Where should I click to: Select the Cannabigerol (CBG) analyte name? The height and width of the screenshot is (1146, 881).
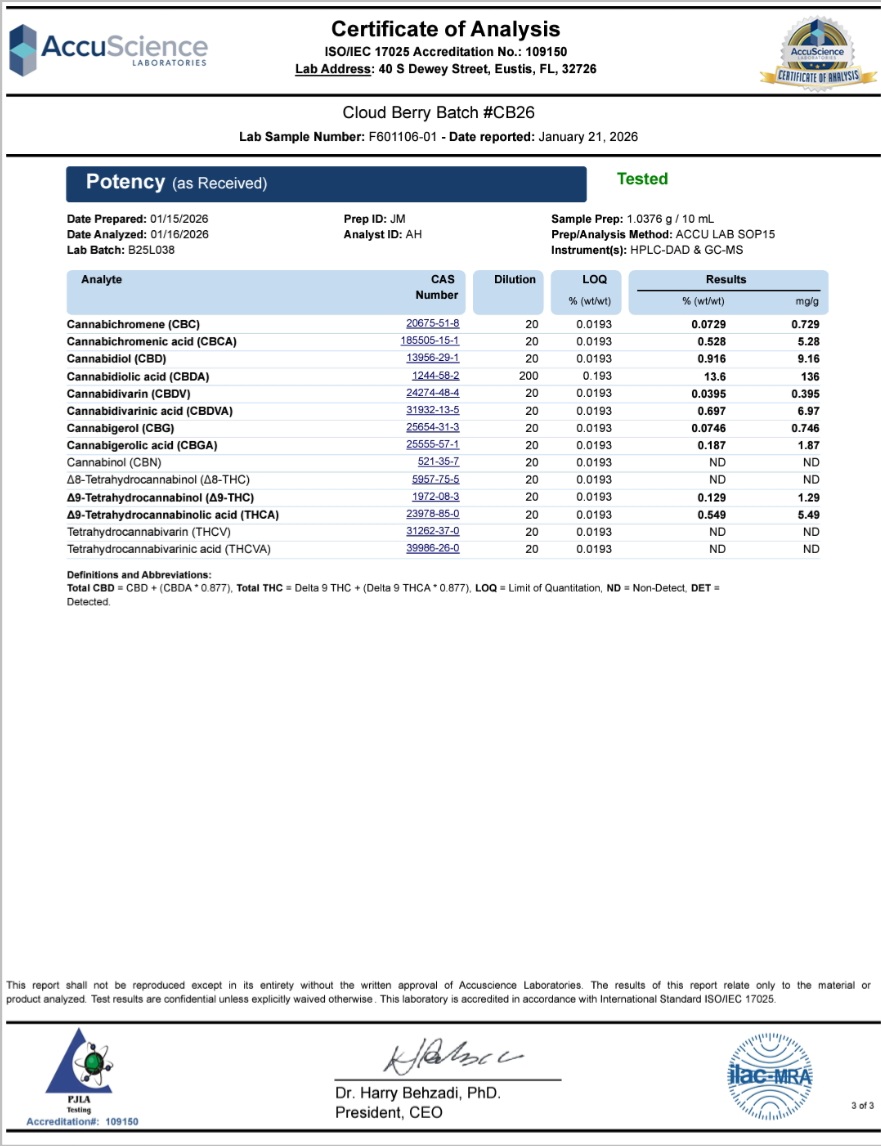121,428
